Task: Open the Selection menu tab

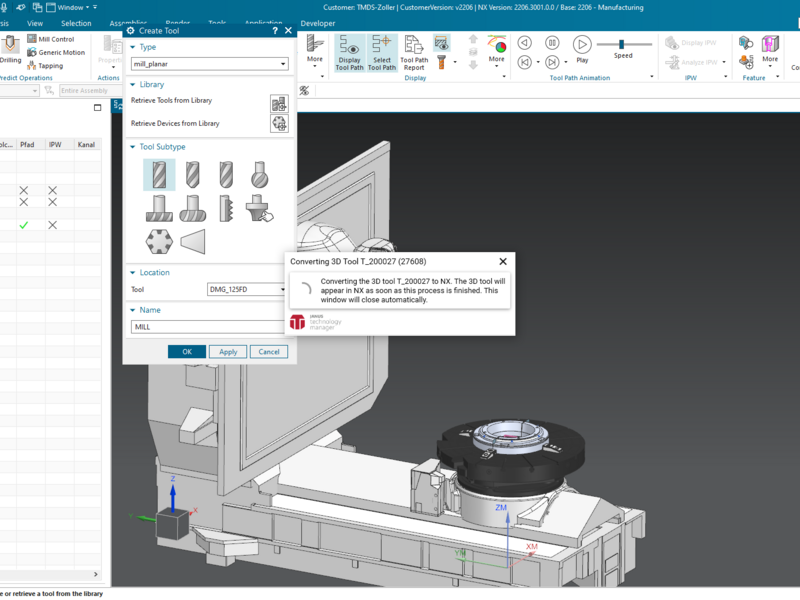Action: point(76,23)
